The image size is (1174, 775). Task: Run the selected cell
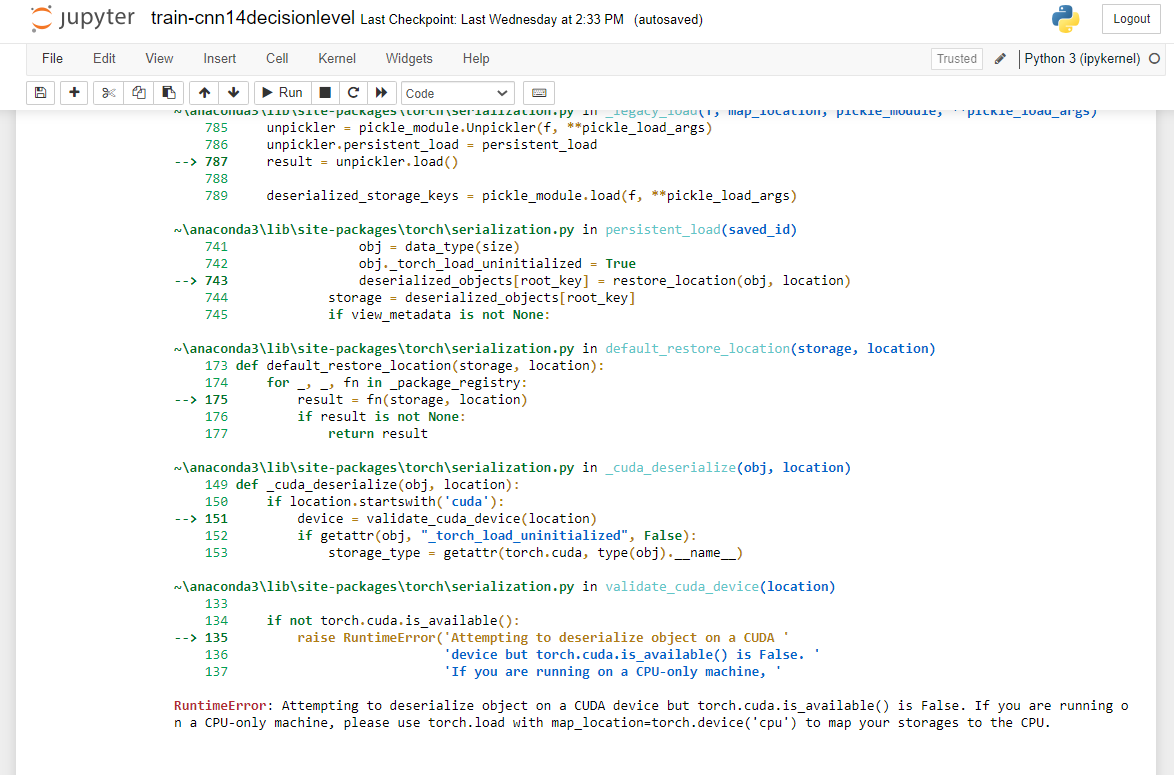pos(281,92)
